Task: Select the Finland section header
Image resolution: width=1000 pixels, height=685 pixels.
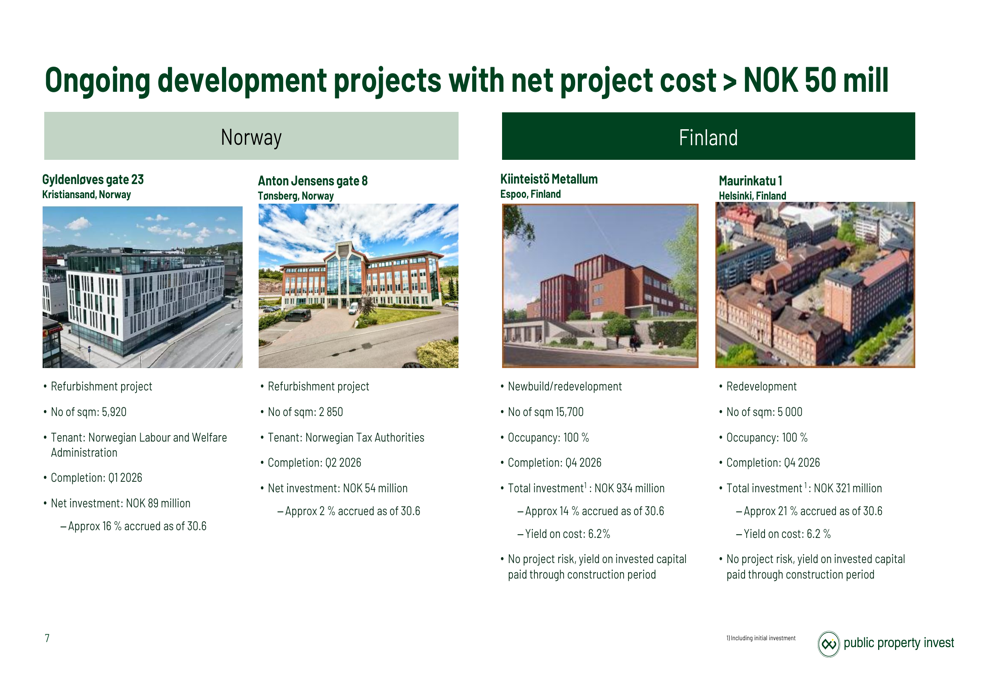Action: point(708,137)
